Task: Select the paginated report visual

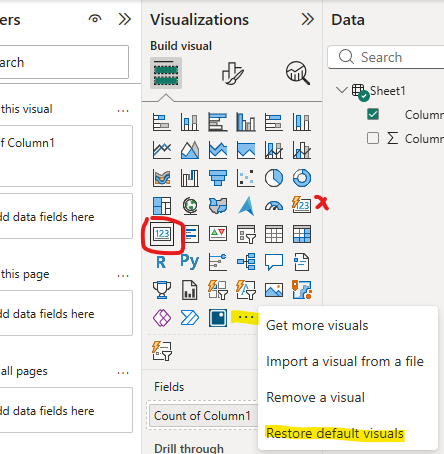Action: point(190,290)
